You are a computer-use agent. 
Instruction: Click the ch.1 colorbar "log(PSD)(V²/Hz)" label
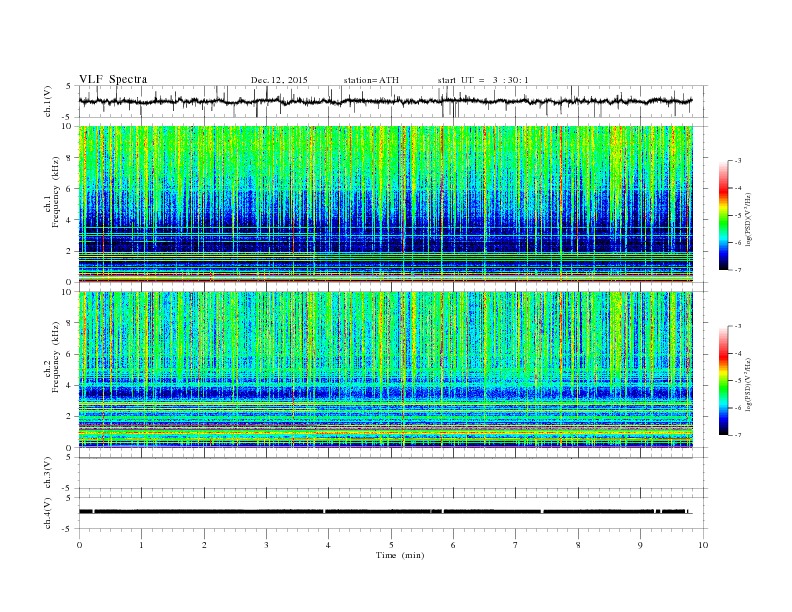pyautogui.click(x=748, y=219)
